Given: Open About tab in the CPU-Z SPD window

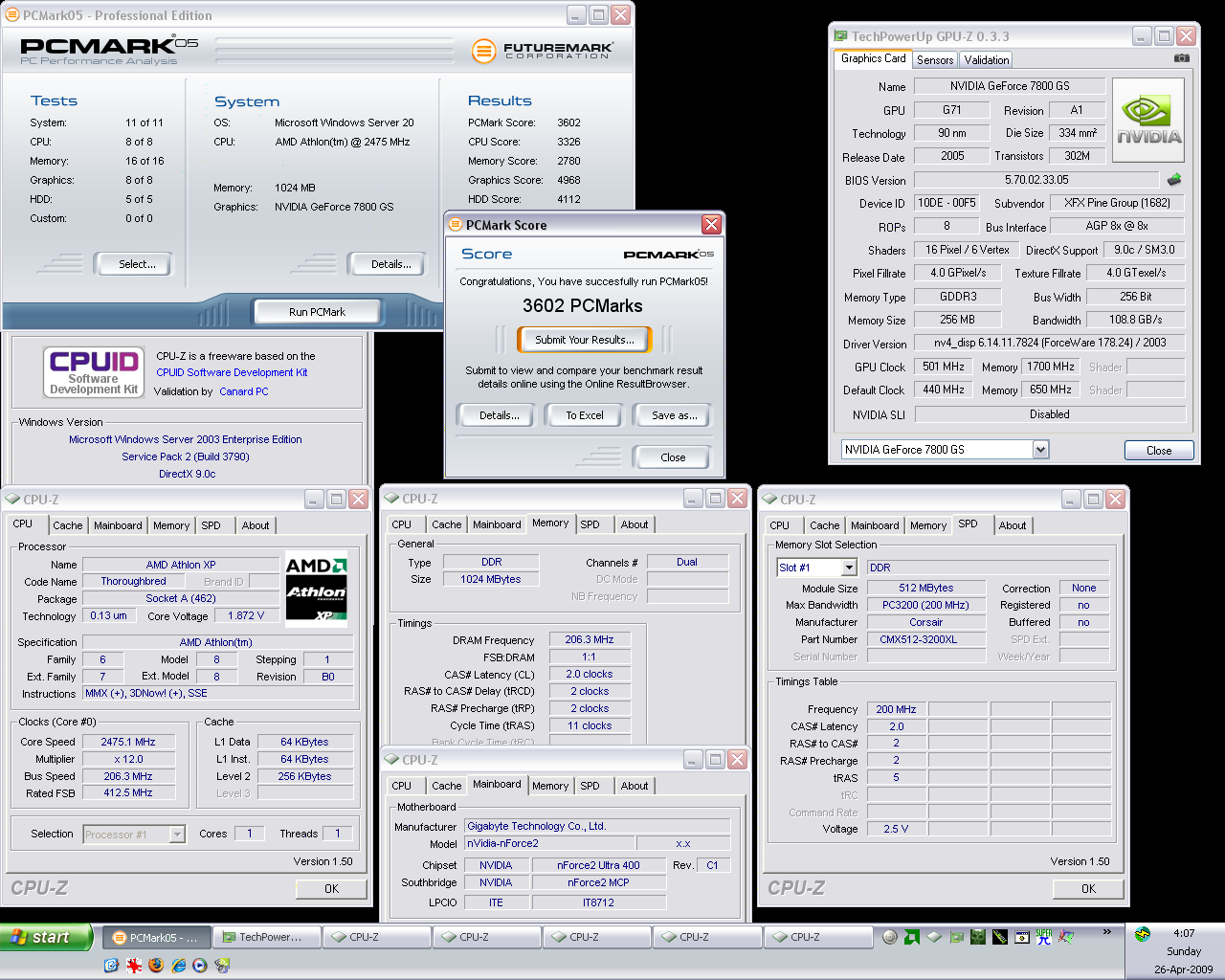Looking at the screenshot, I should tap(1013, 525).
